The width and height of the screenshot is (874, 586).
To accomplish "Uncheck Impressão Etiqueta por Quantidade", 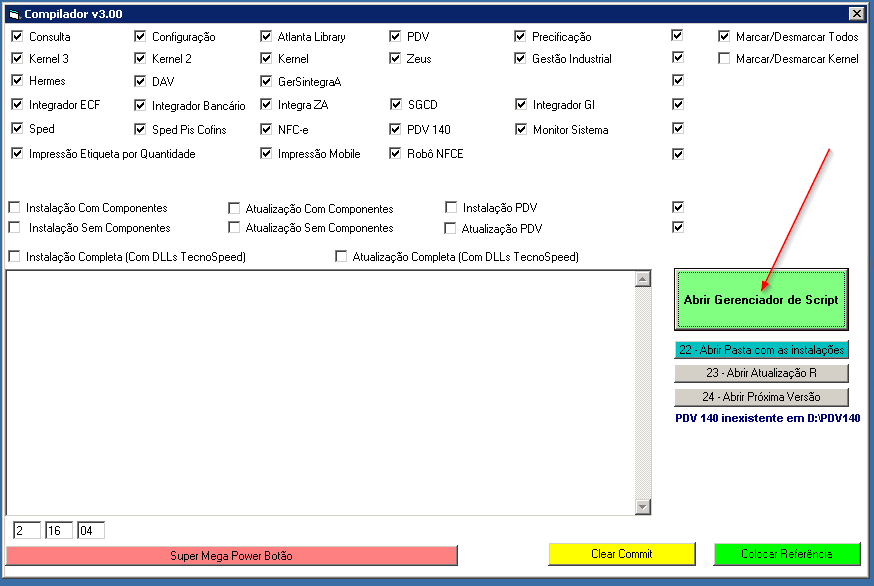I will coord(17,153).
